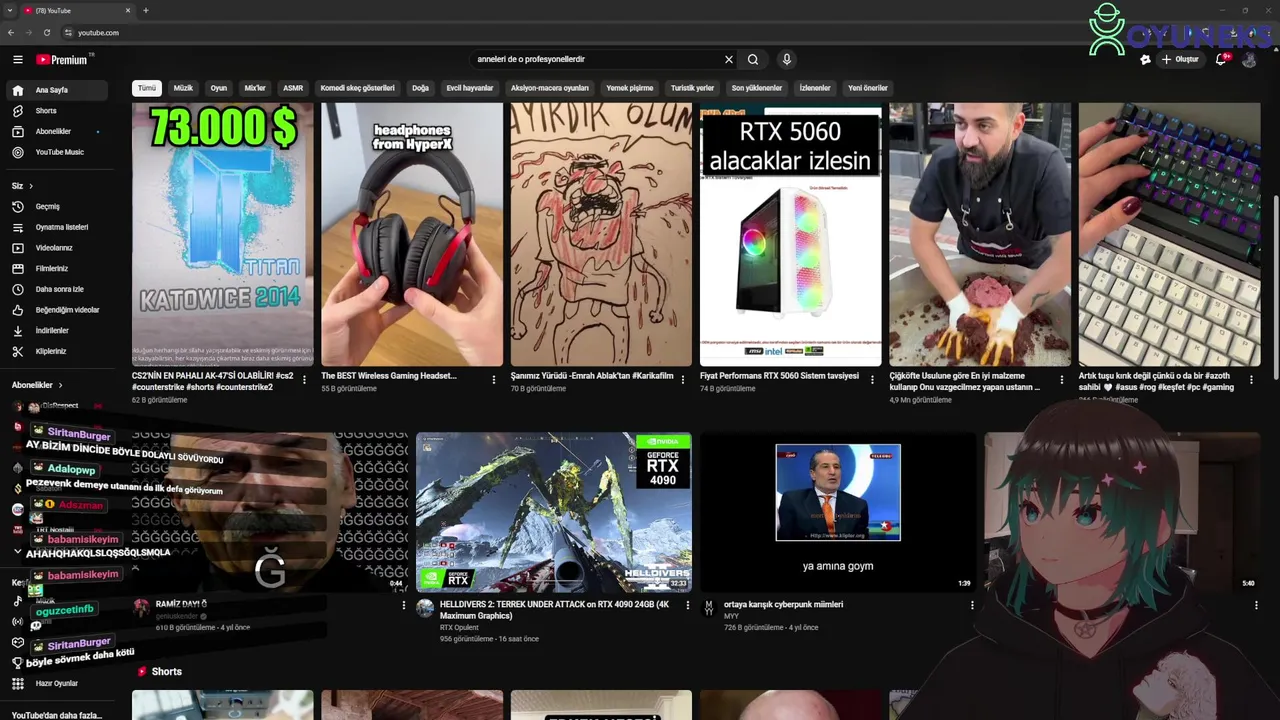
Task: Select the Mix'ler filter chip
Action: tap(255, 88)
